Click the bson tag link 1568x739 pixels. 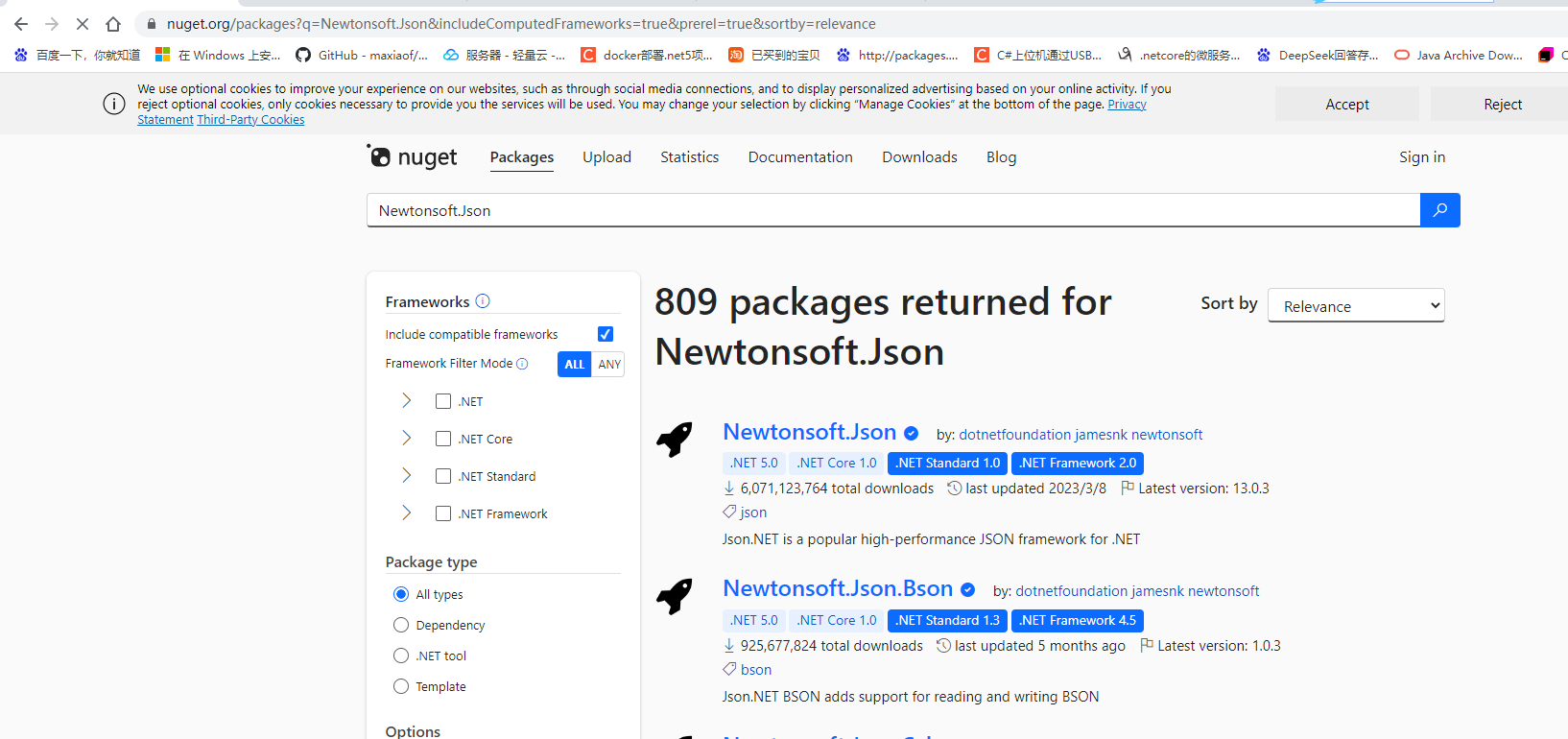[756, 670]
